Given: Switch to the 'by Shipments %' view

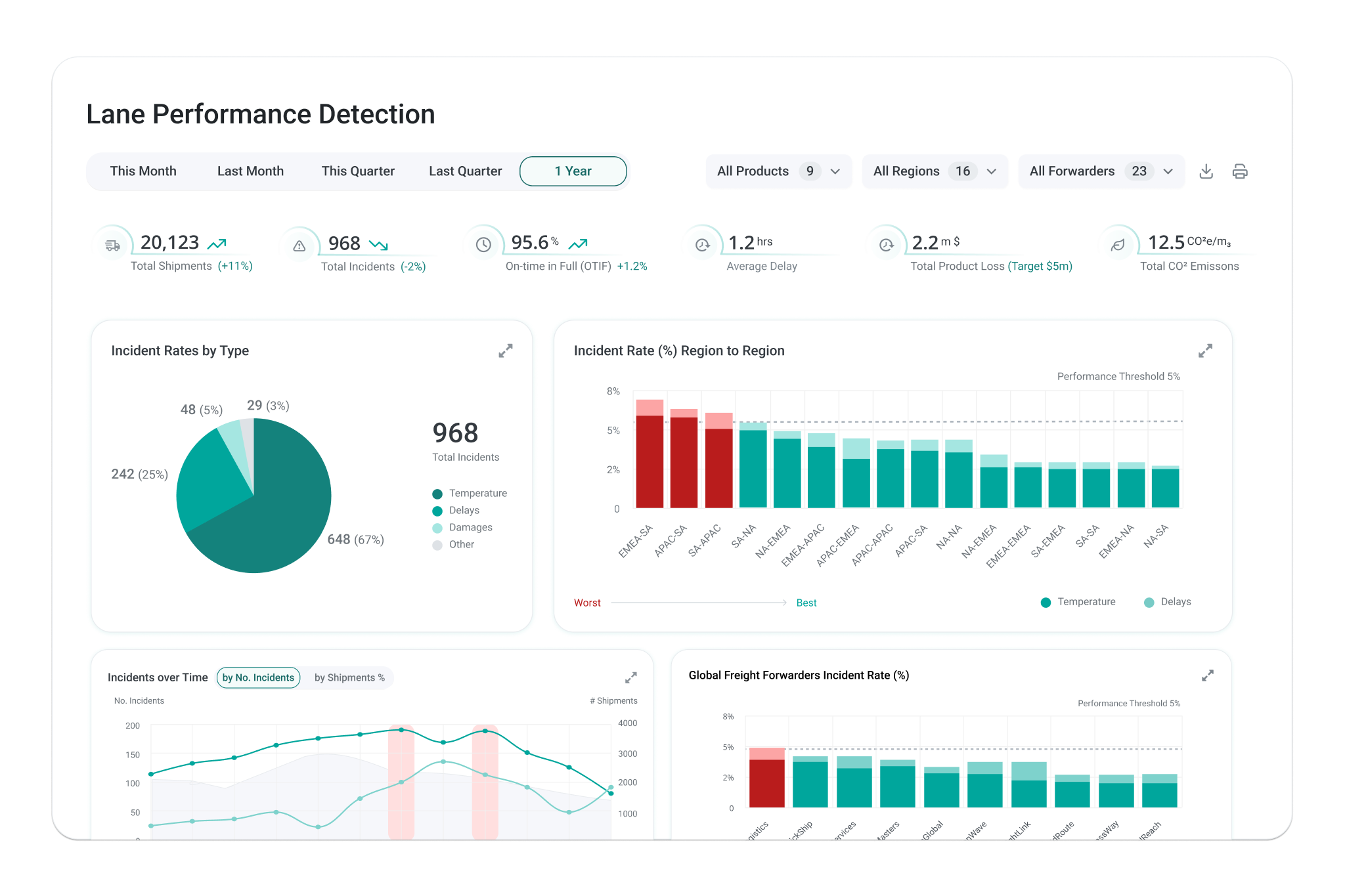Looking at the screenshot, I should (x=349, y=677).
